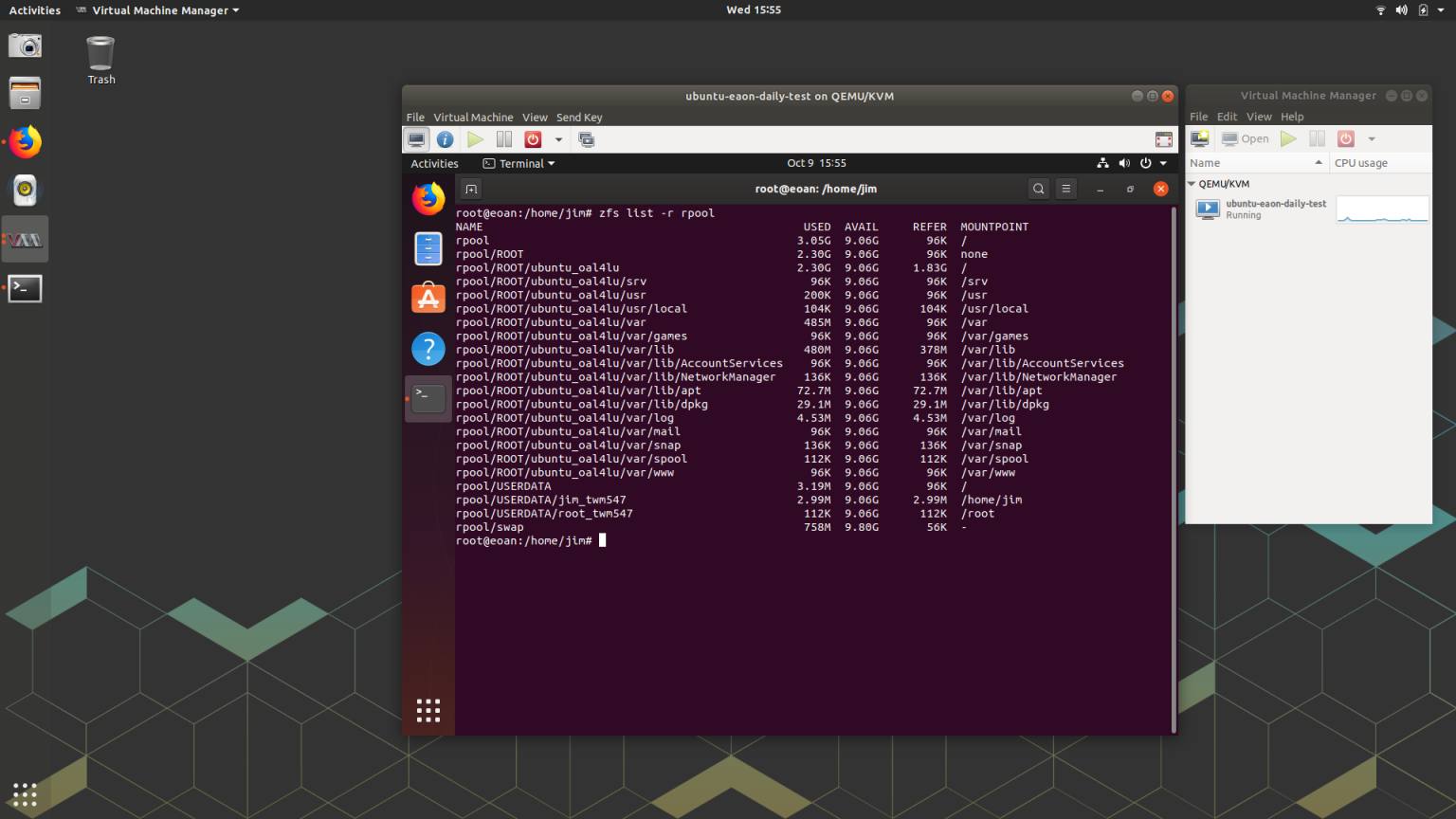Open virtual machine hardware details via the info icon

click(446, 138)
